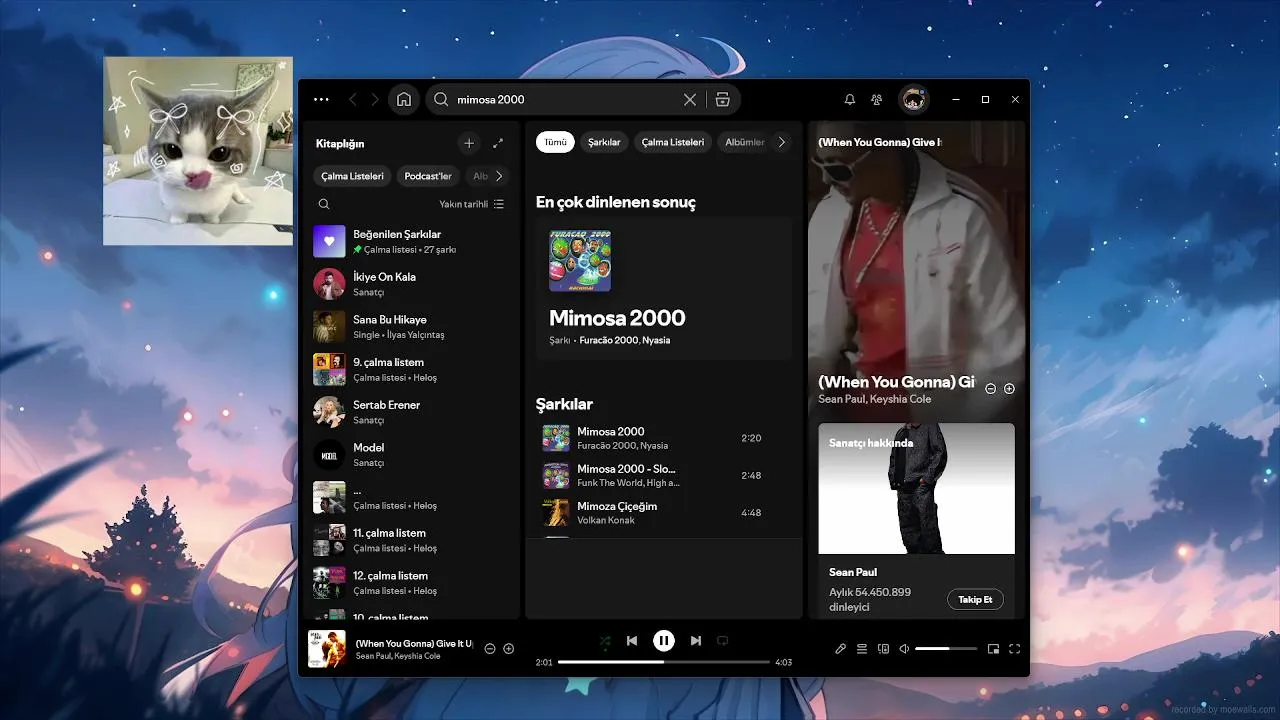Open 9. çalma listem playlist

click(410, 370)
